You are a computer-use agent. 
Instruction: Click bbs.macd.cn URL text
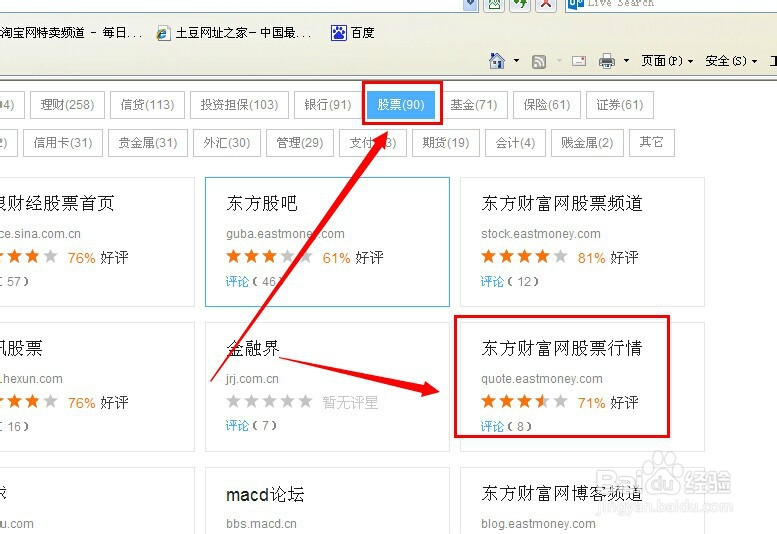[261, 524]
